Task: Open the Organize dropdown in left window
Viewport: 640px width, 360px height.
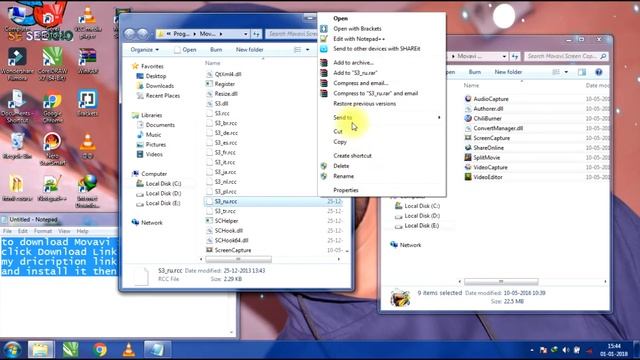Action: (144, 49)
